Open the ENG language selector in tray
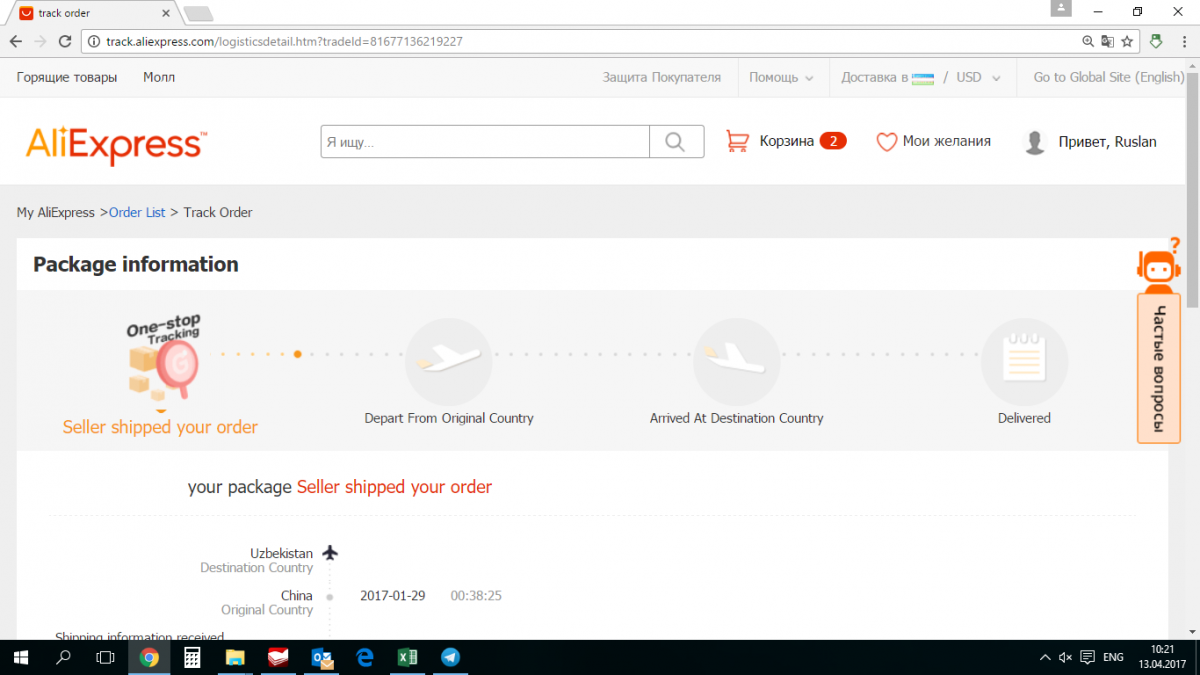 [1113, 657]
